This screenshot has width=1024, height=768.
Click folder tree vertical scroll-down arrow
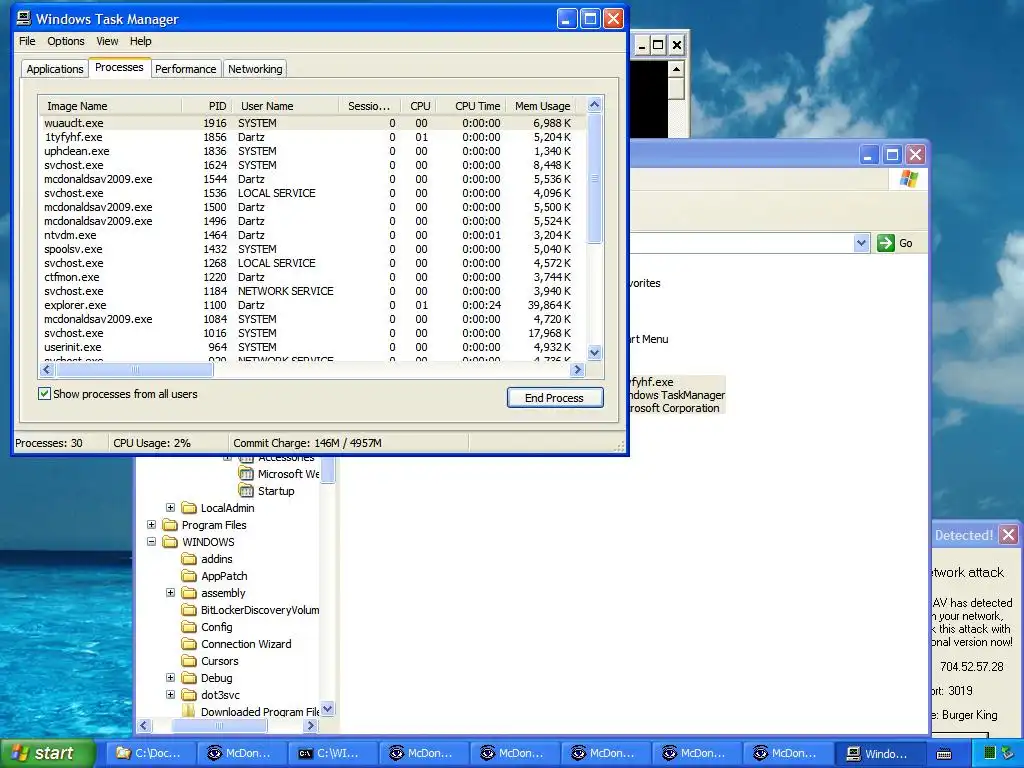328,709
